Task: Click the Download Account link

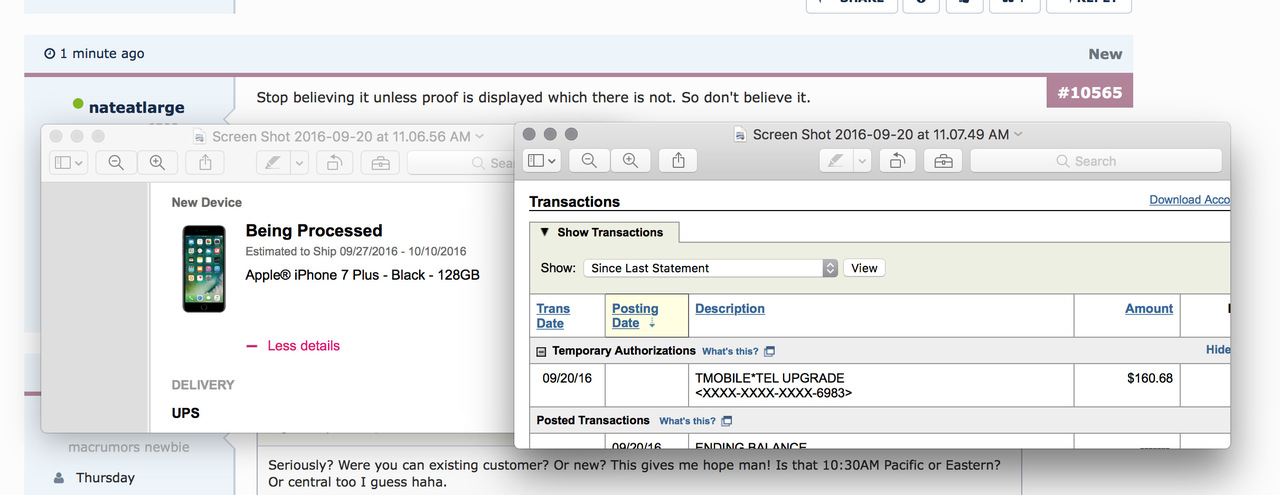Action: click(x=1189, y=200)
